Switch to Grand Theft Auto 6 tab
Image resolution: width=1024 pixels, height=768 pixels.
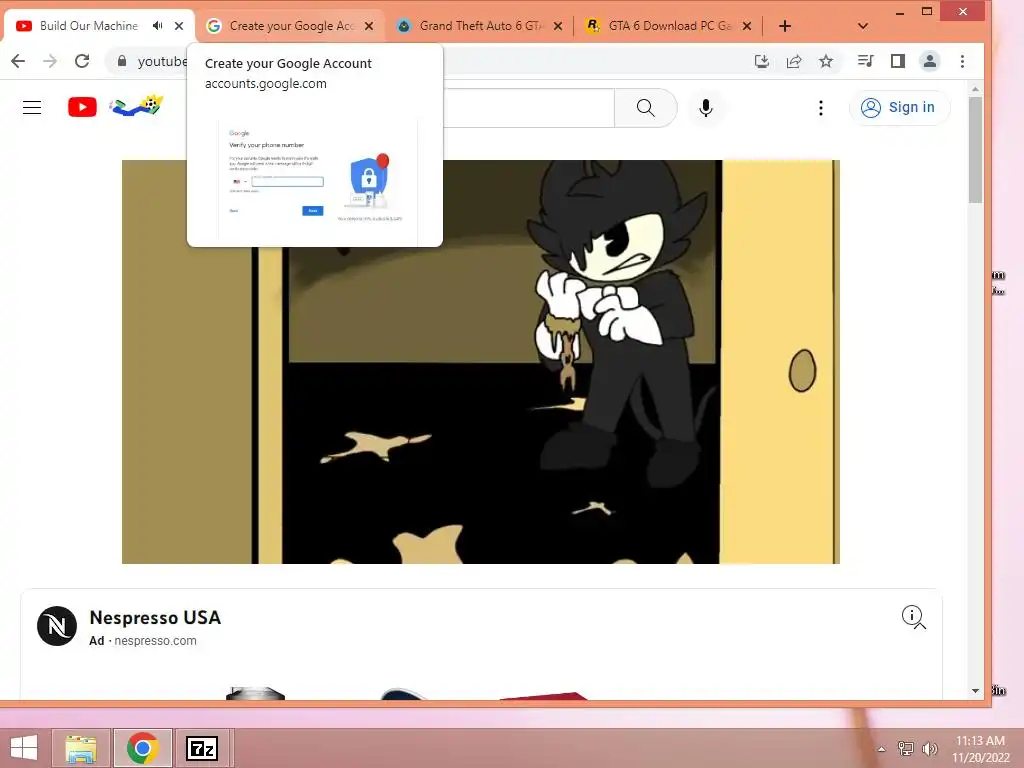(x=479, y=26)
